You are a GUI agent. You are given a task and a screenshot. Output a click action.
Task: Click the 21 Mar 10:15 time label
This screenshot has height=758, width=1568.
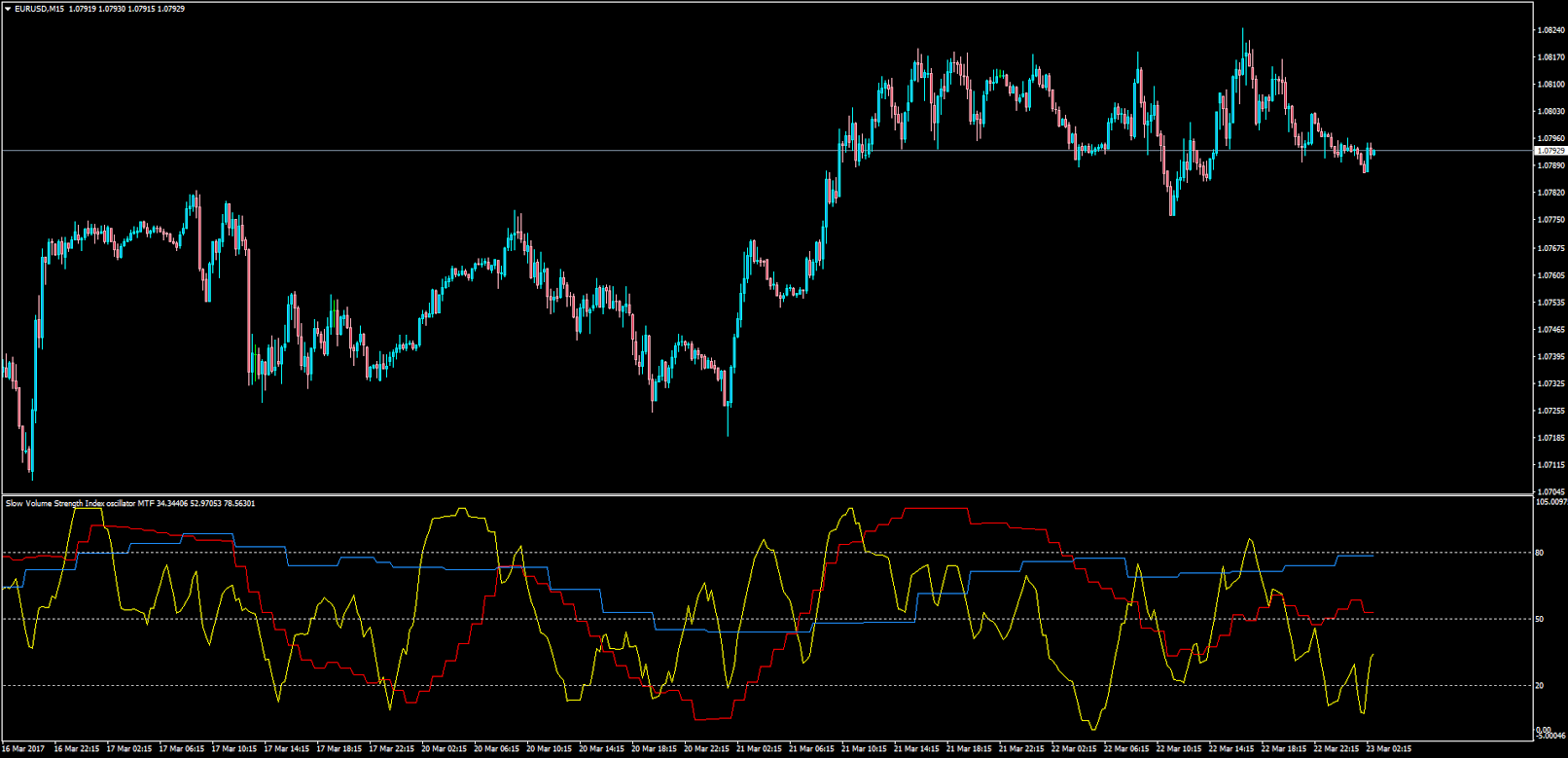[x=864, y=749]
